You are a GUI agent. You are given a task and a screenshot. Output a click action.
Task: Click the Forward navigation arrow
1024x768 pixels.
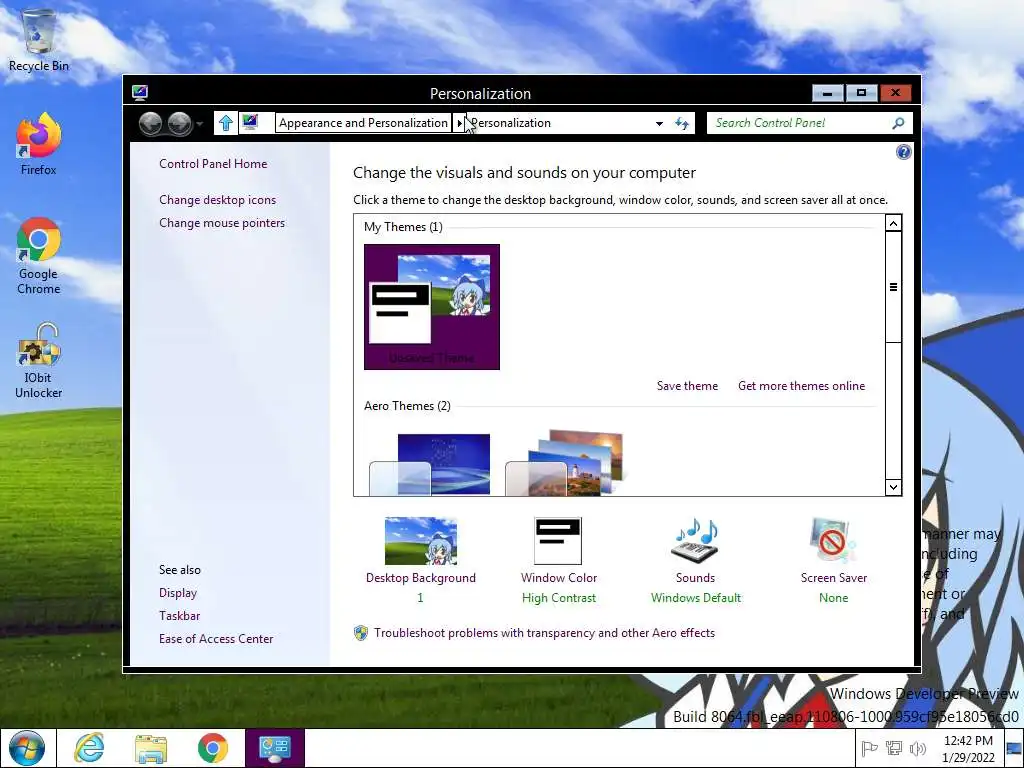180,123
